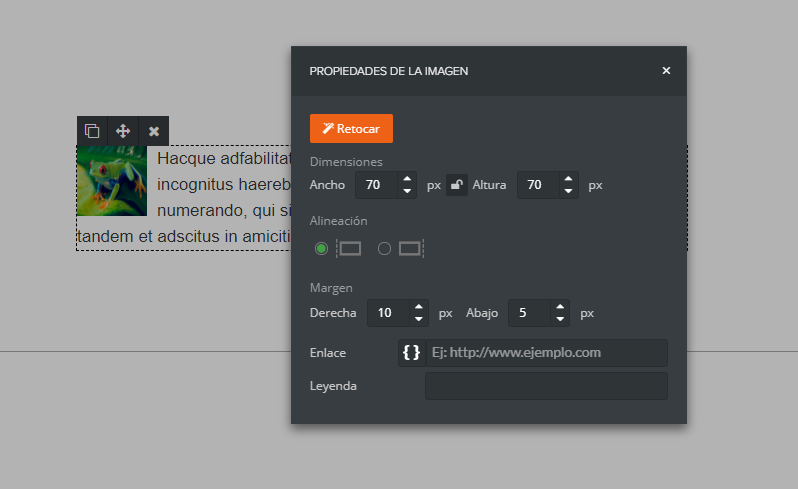Select the left alignment radio button

(x=321, y=249)
